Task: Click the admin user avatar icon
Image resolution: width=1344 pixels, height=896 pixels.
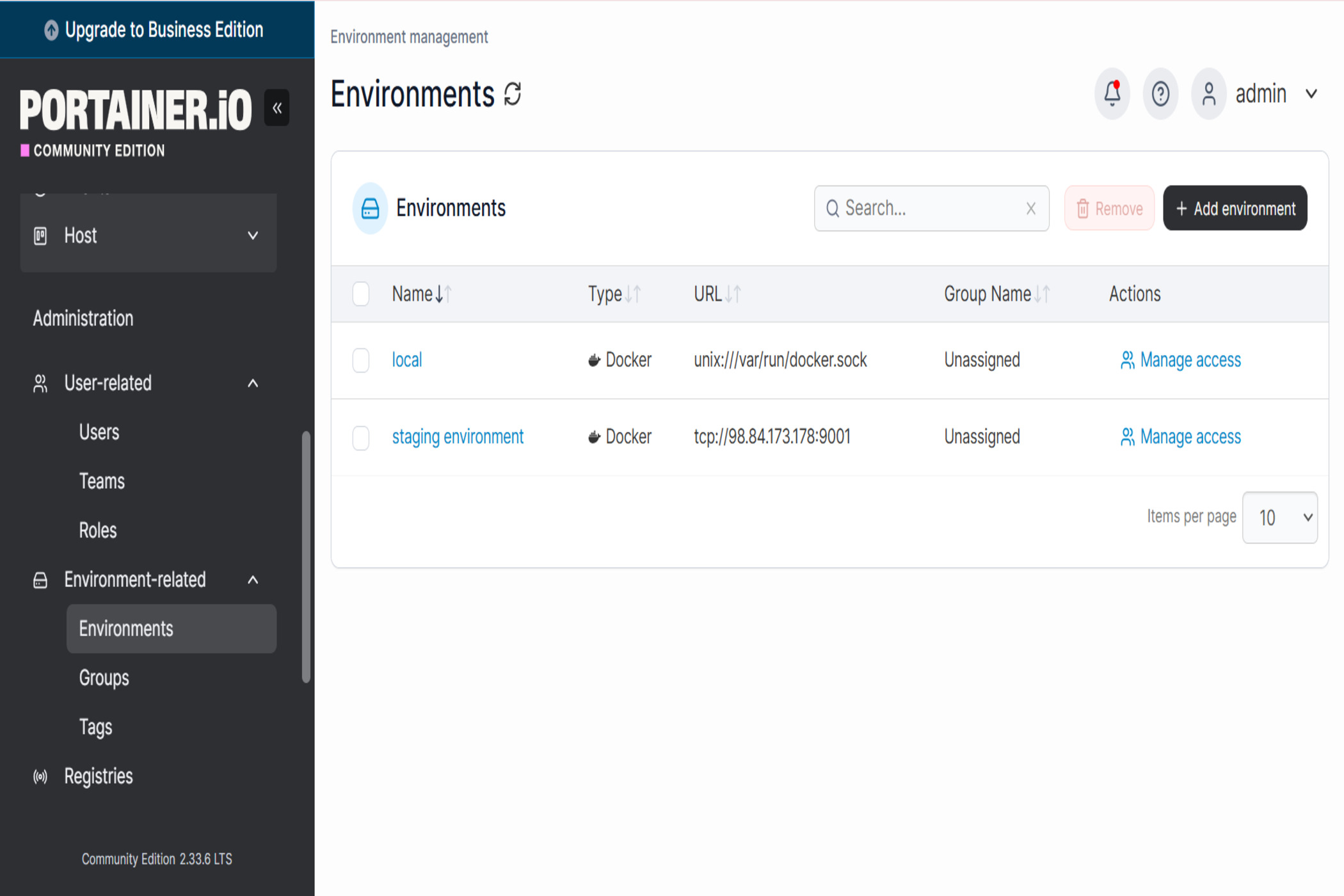Action: pos(1208,94)
